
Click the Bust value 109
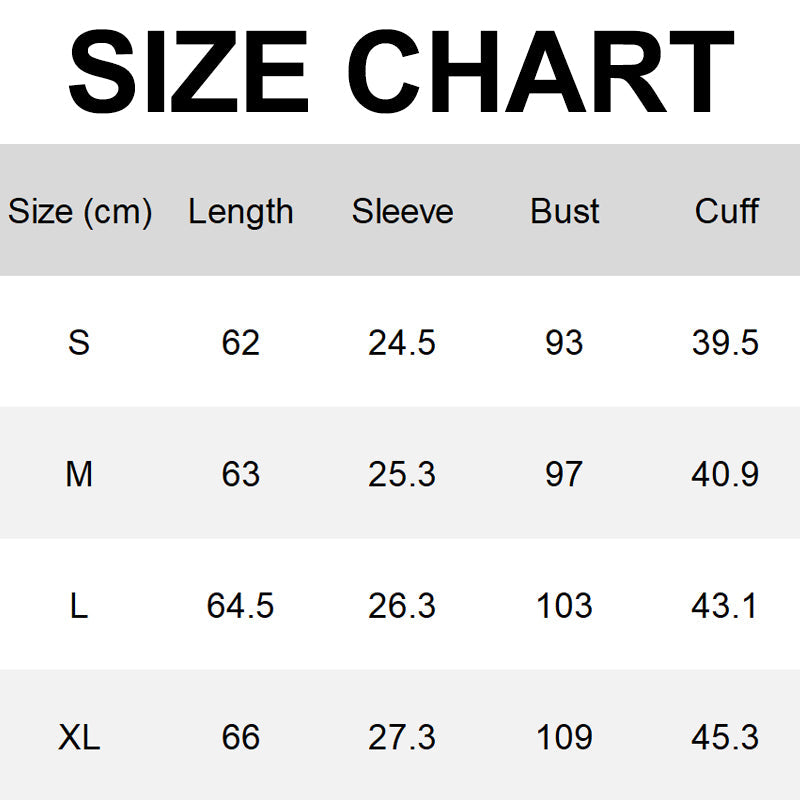(564, 738)
